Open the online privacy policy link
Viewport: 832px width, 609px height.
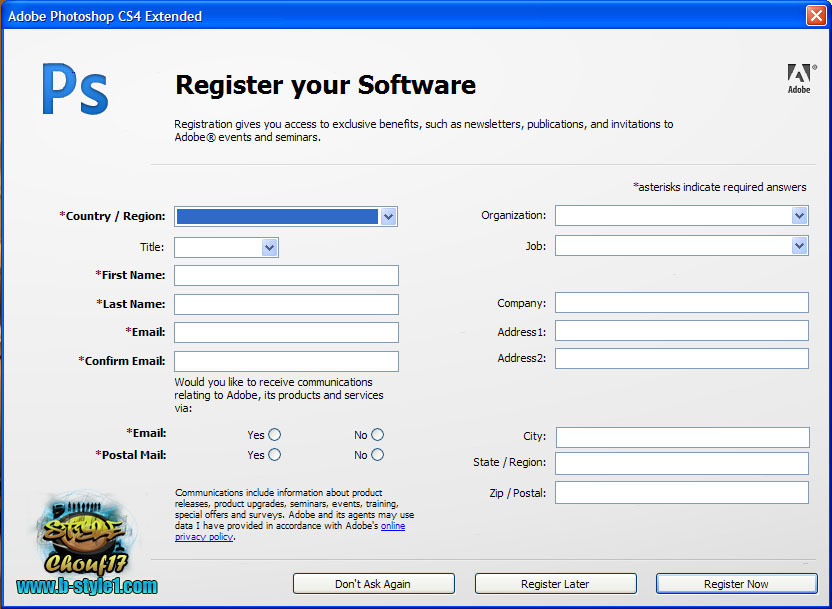tap(393, 526)
